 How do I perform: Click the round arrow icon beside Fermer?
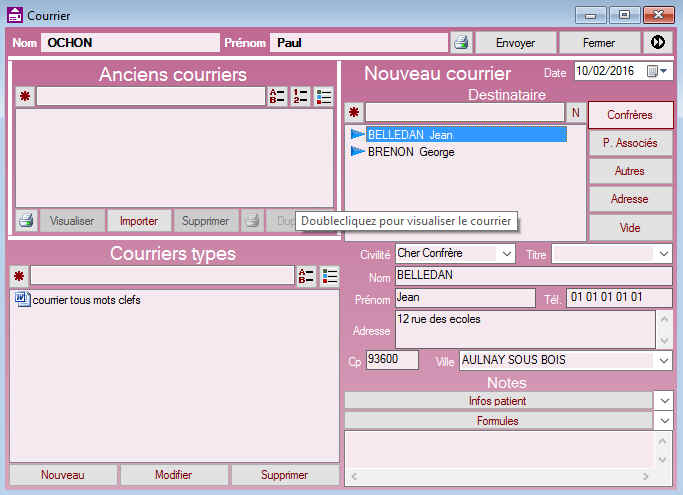point(658,43)
